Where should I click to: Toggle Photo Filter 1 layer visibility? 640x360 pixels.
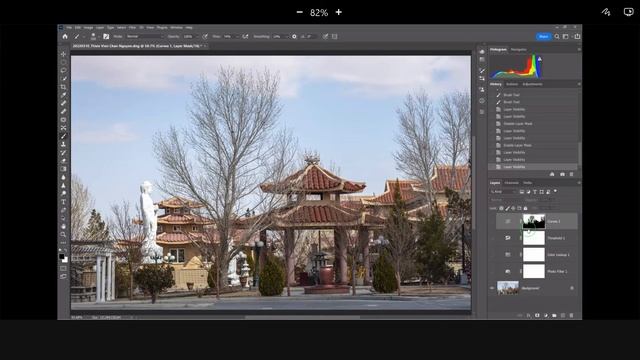[492, 271]
